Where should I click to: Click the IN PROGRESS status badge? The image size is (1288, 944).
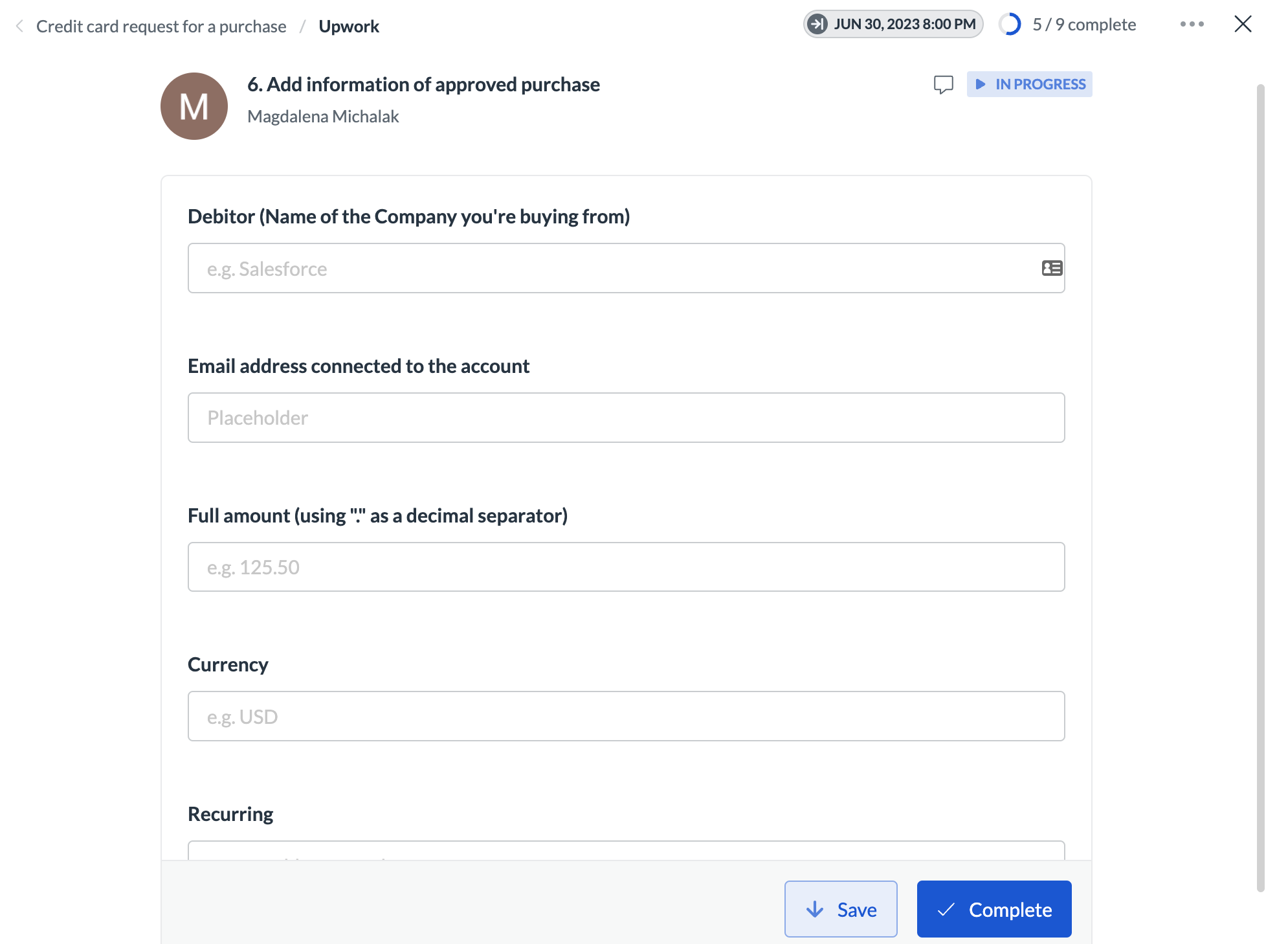coord(1029,85)
